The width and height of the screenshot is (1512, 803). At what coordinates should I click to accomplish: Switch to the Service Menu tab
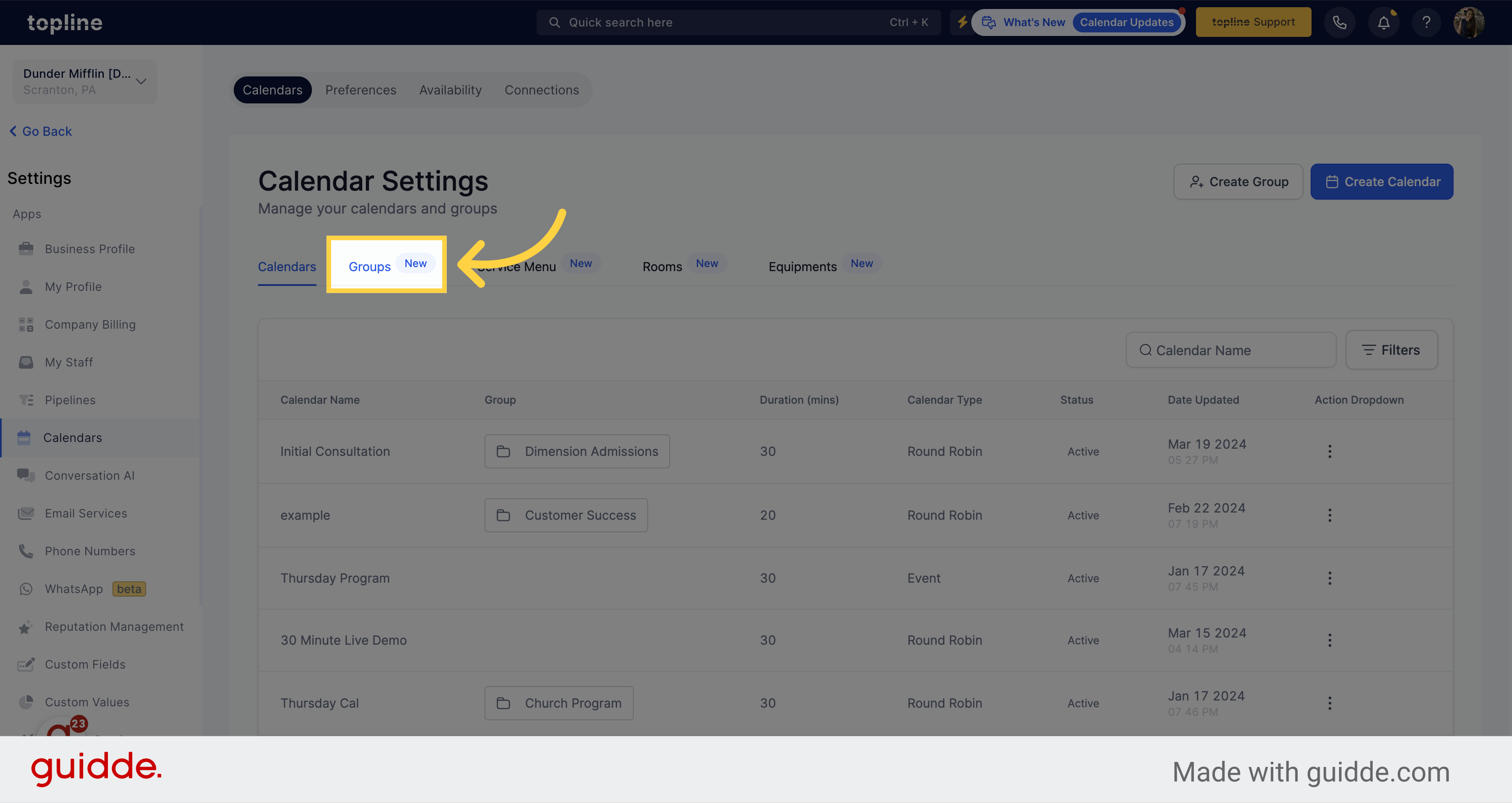tap(516, 265)
